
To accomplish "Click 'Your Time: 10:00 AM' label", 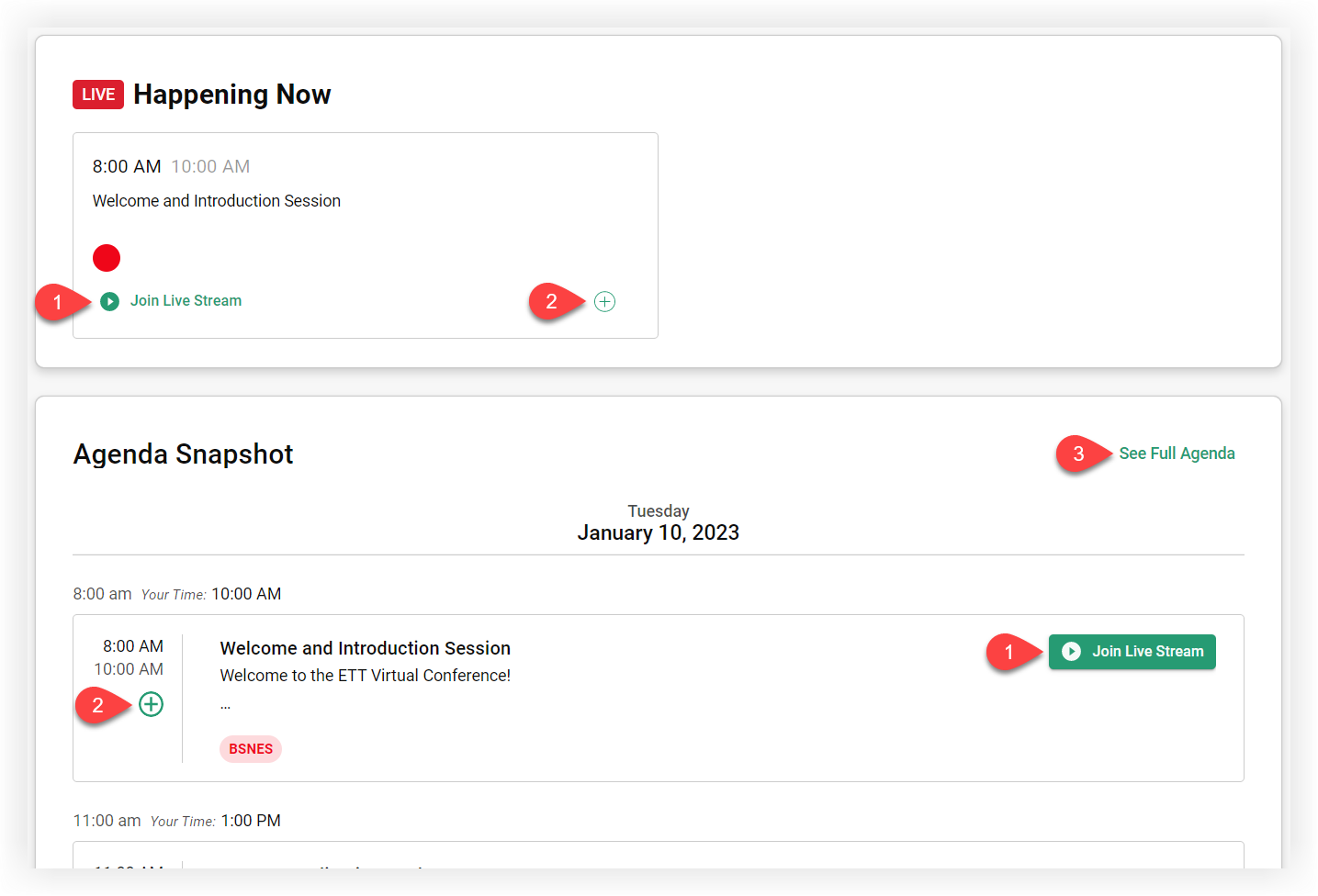I will 211,594.
